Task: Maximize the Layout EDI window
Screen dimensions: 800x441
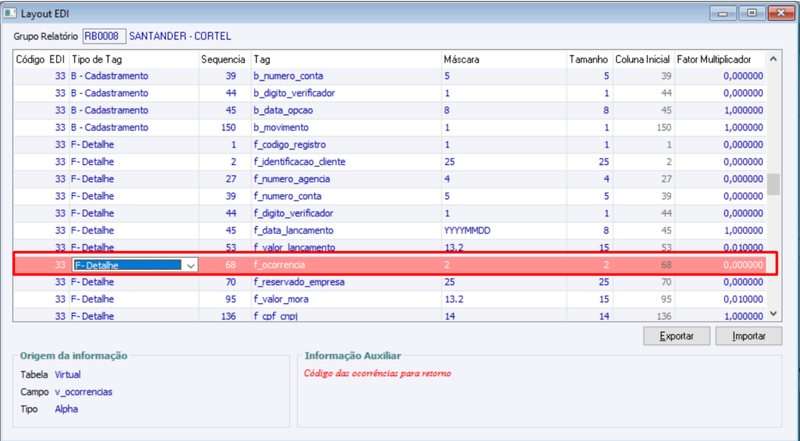Action: (x=752, y=13)
